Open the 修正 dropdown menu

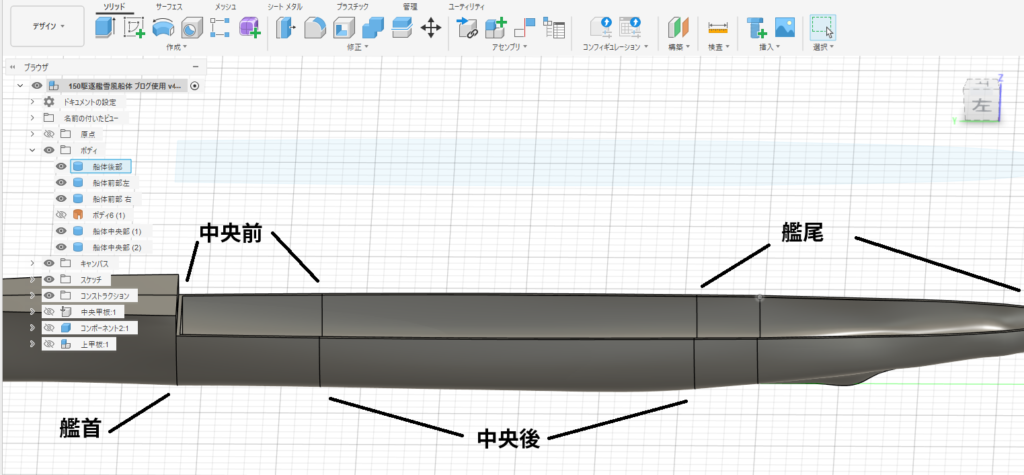coord(357,47)
